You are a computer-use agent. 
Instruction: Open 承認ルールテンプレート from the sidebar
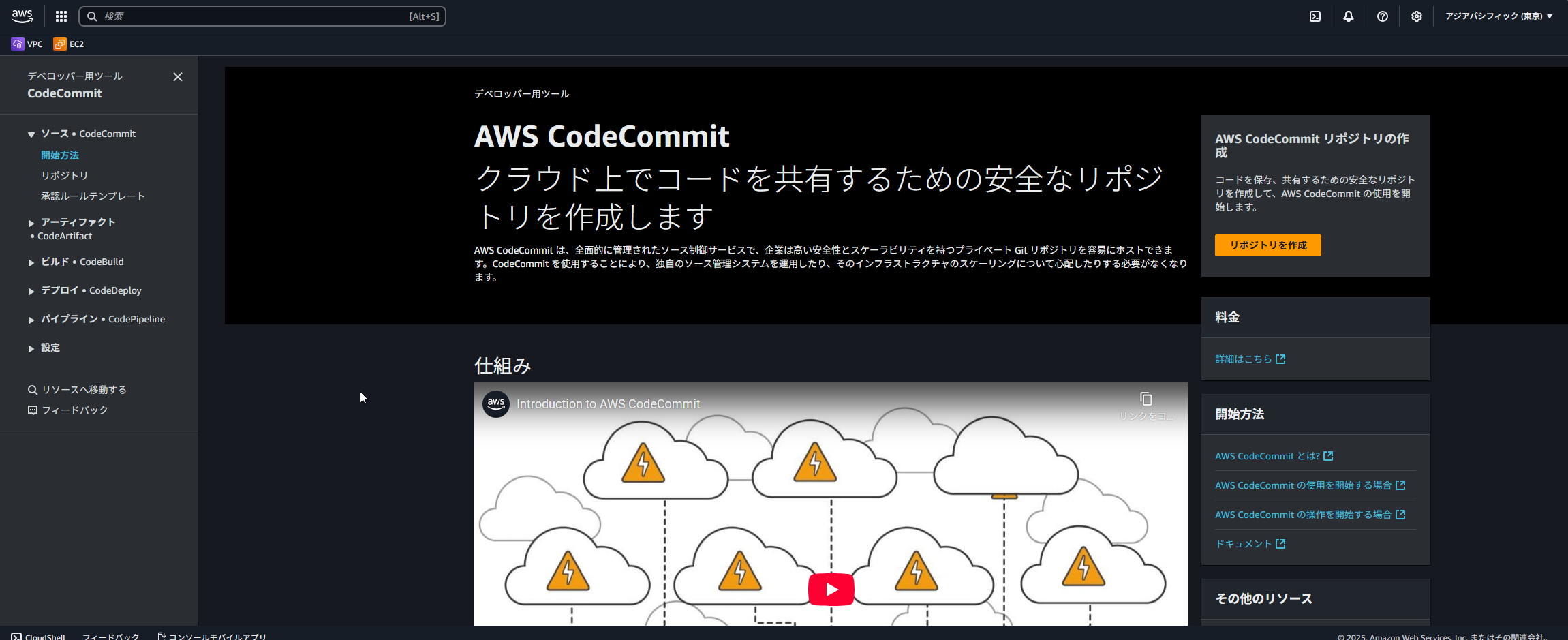tap(93, 196)
